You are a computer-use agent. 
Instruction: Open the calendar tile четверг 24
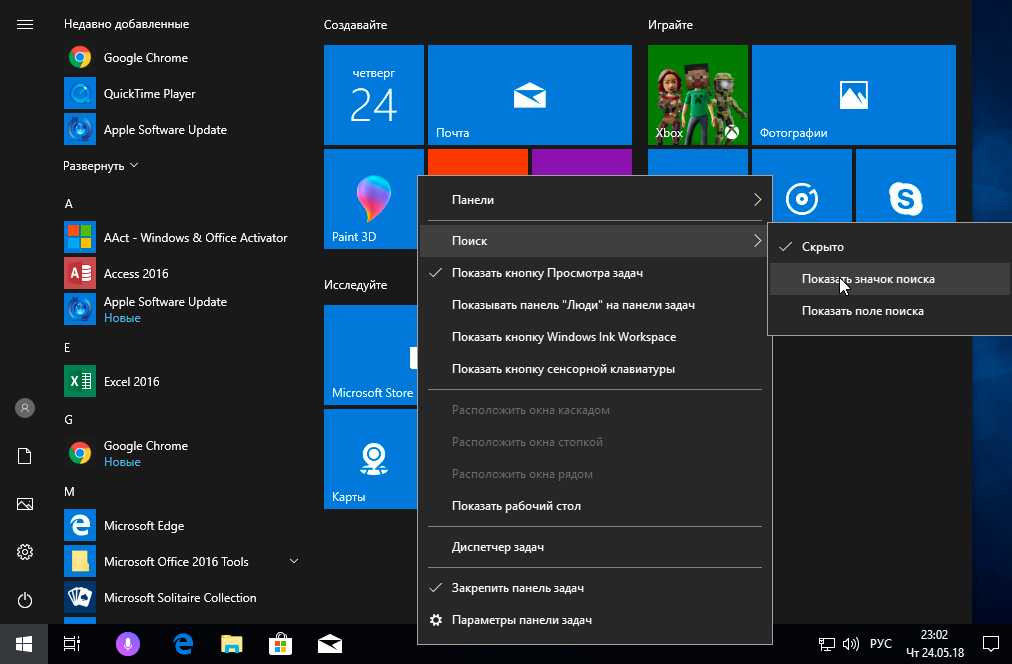click(374, 95)
